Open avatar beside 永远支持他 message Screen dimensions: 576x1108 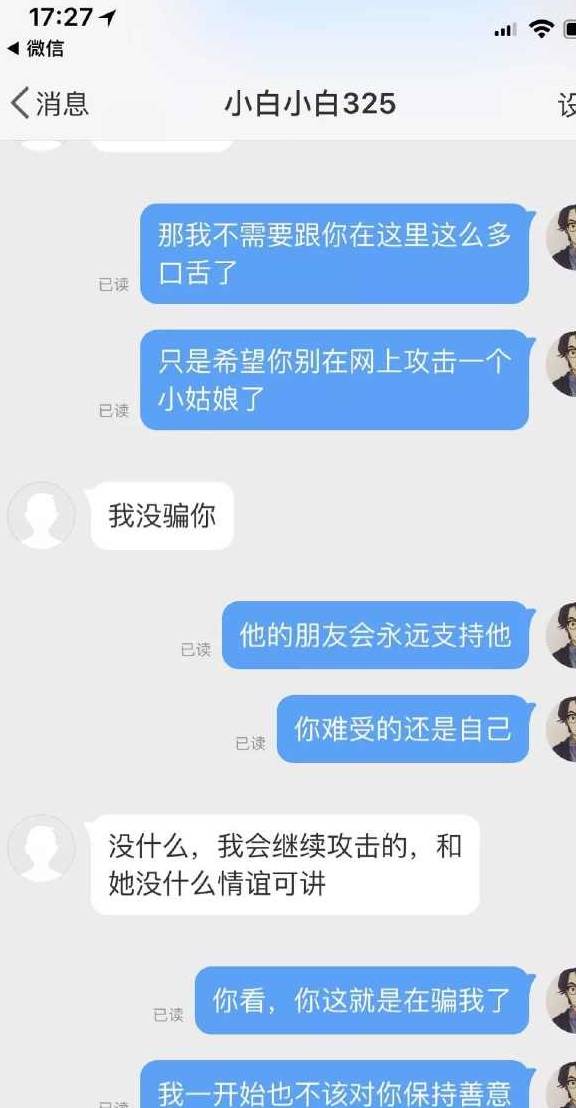point(562,635)
